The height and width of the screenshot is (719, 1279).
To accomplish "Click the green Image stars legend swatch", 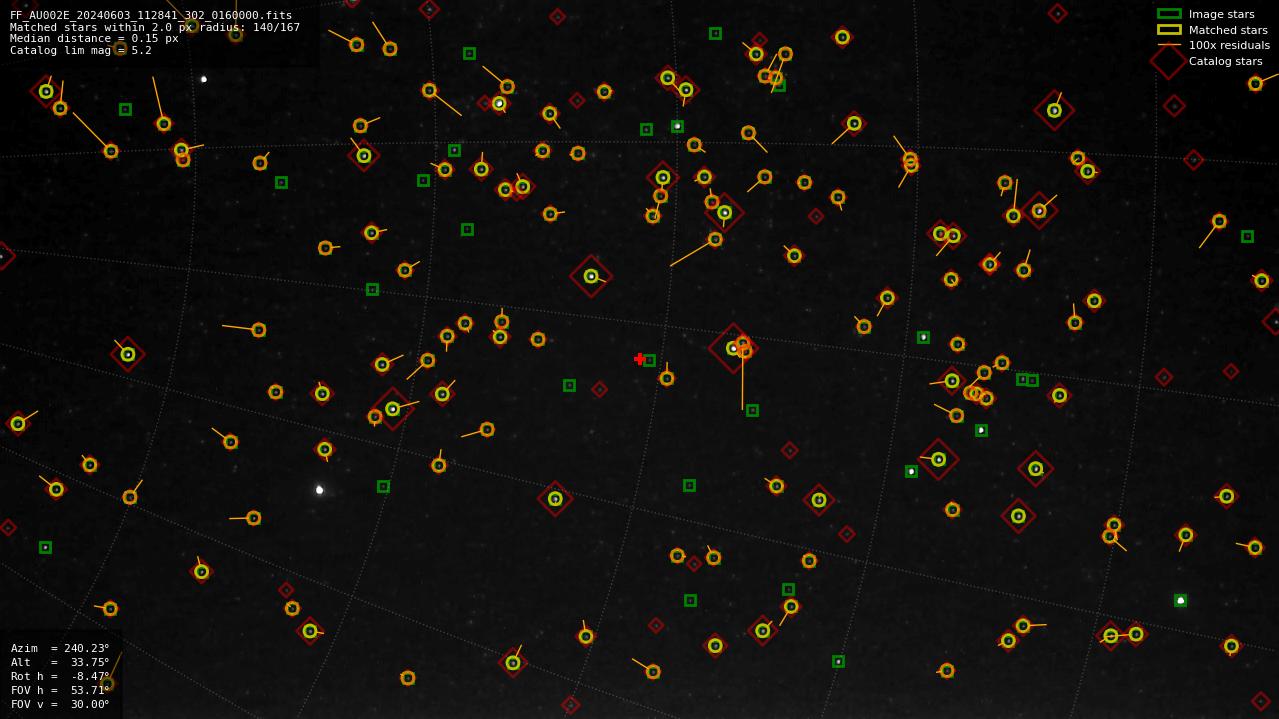I will pos(1169,14).
